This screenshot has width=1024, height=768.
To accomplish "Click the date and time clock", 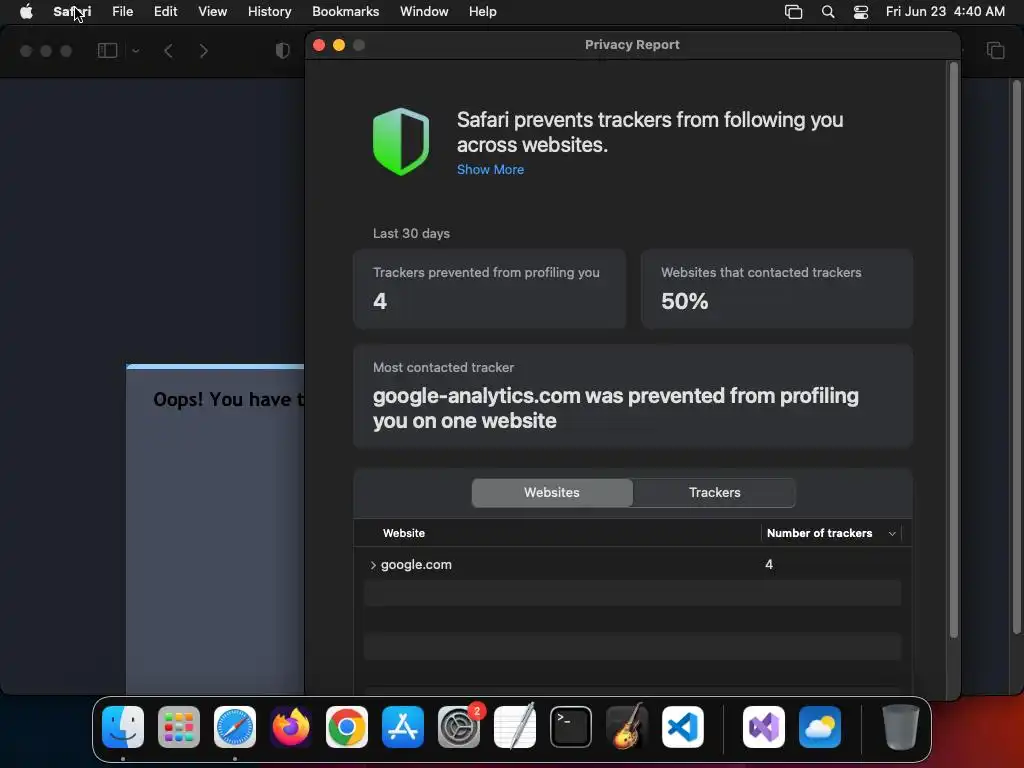I will point(945,12).
